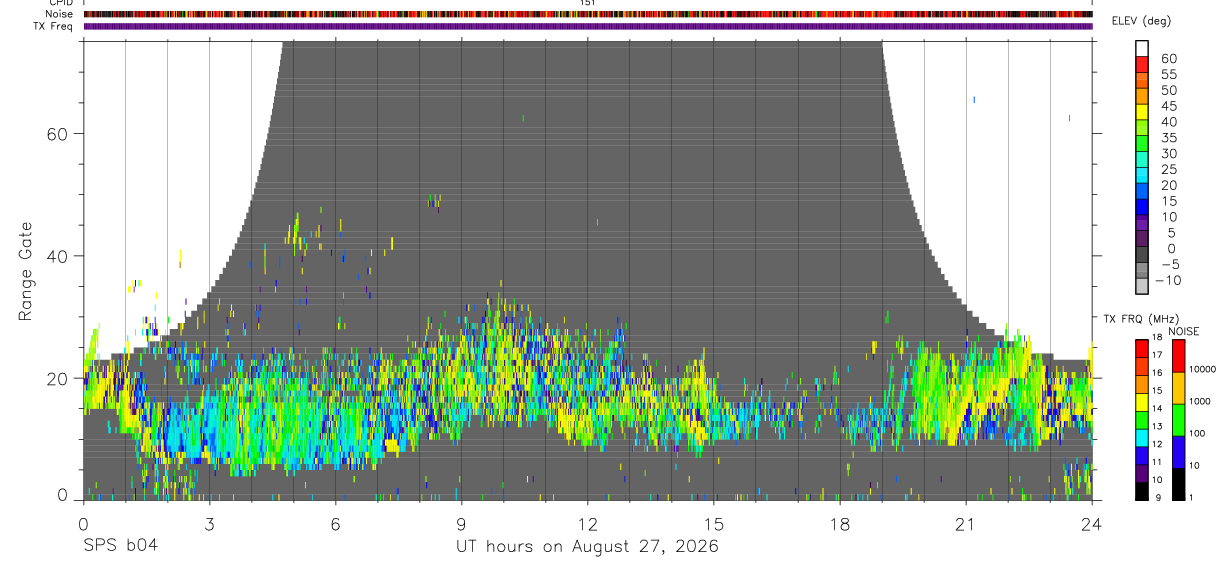Click the SPS b04 radar label
Image resolution: width=1228 pixels, height=567 pixels.
(120, 546)
